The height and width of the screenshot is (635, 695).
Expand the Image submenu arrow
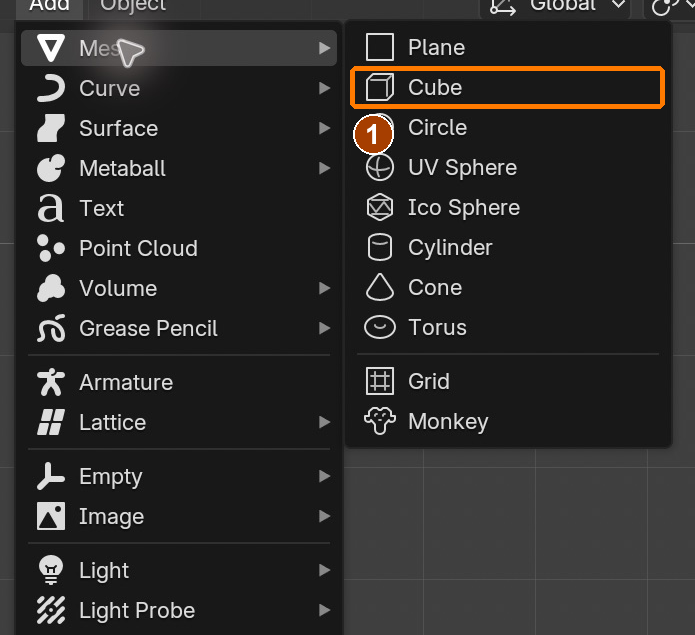click(324, 516)
